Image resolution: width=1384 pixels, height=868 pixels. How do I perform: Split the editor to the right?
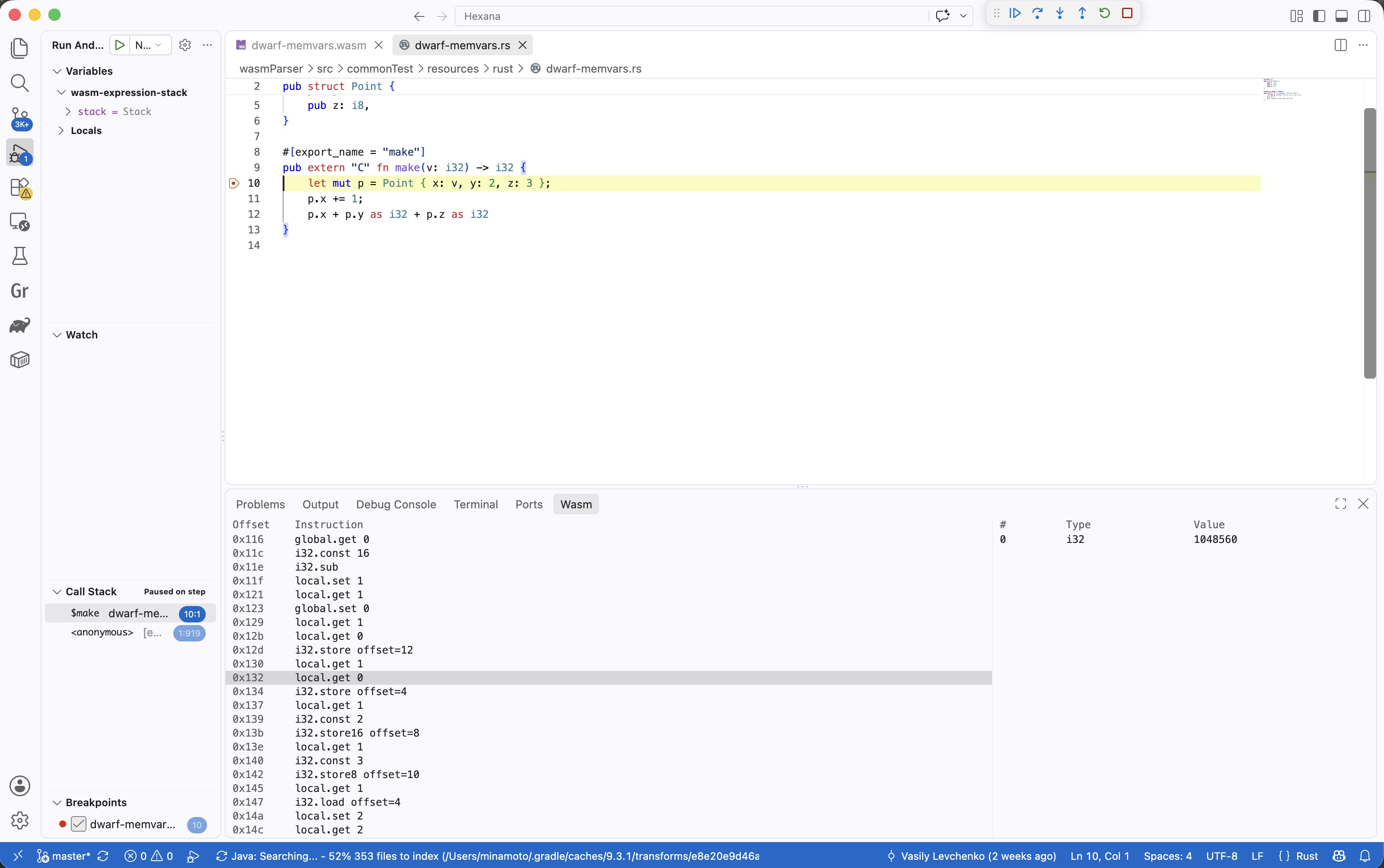(x=1341, y=45)
